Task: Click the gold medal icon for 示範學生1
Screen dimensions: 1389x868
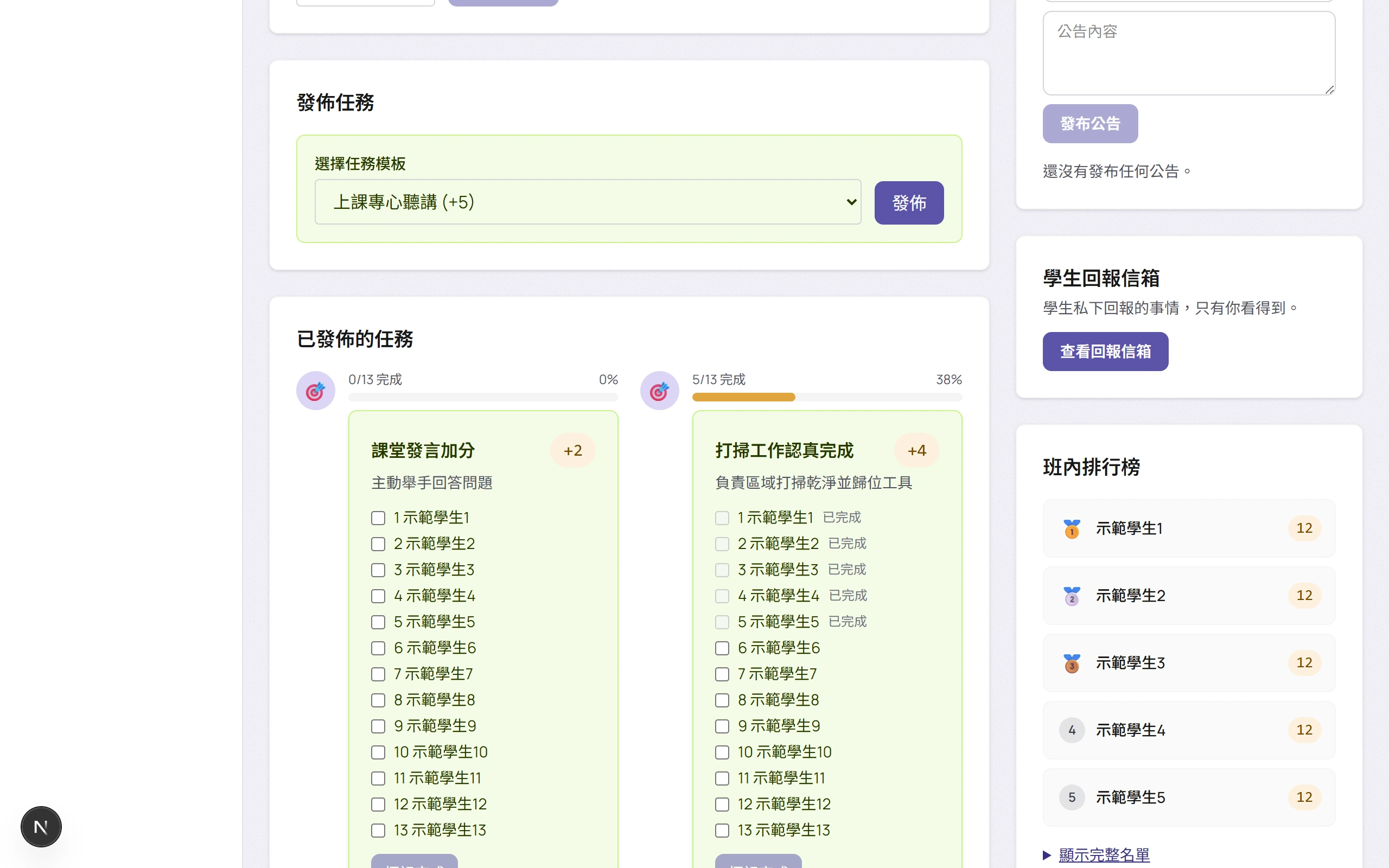Action: pos(1072,528)
